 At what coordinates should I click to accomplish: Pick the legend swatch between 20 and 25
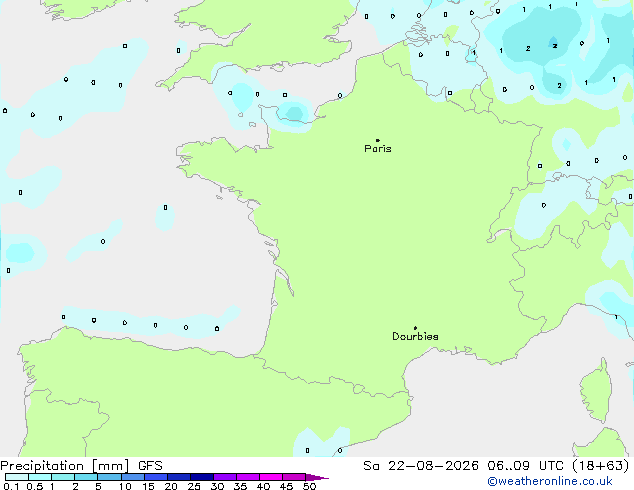(179, 477)
